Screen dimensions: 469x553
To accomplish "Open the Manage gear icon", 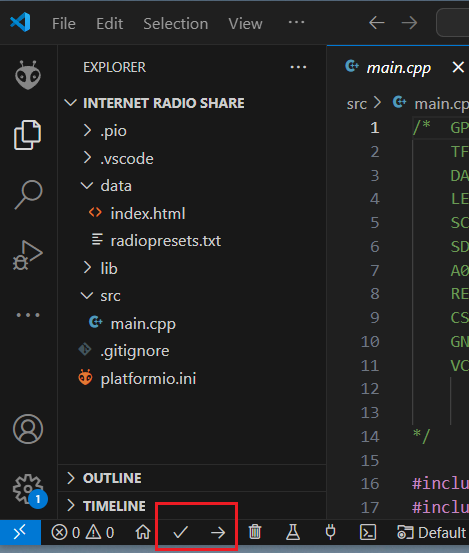I will [x=28, y=489].
